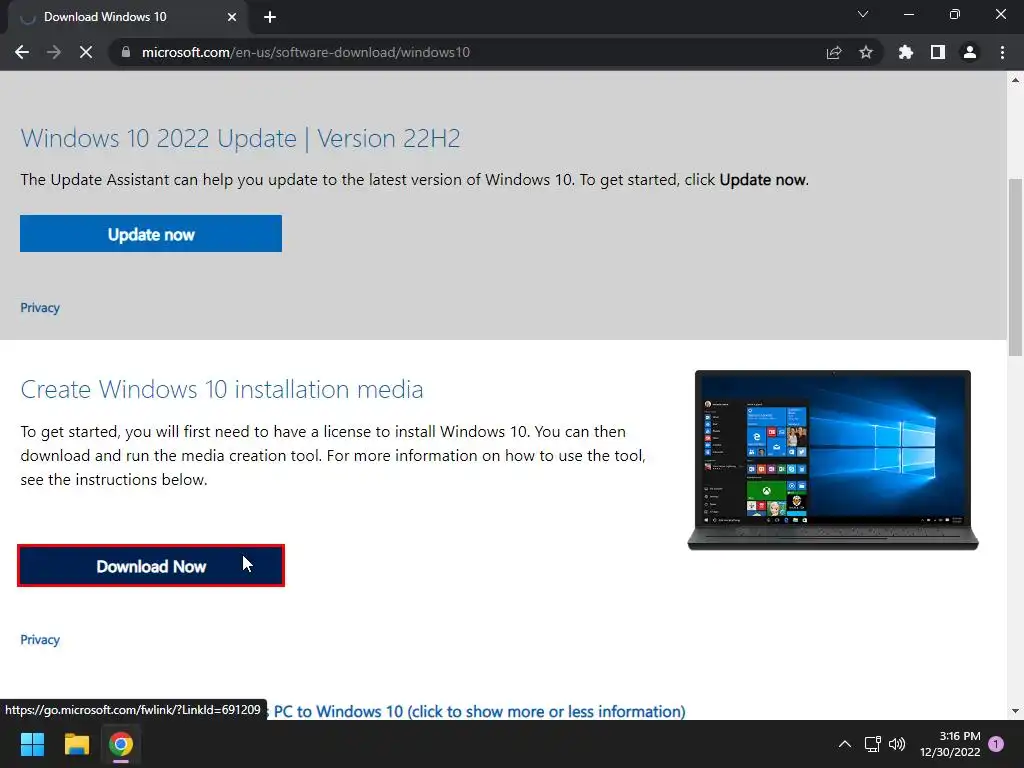Screen dimensions: 1024x768
Task: Click the Download Now button
Action: click(x=151, y=566)
